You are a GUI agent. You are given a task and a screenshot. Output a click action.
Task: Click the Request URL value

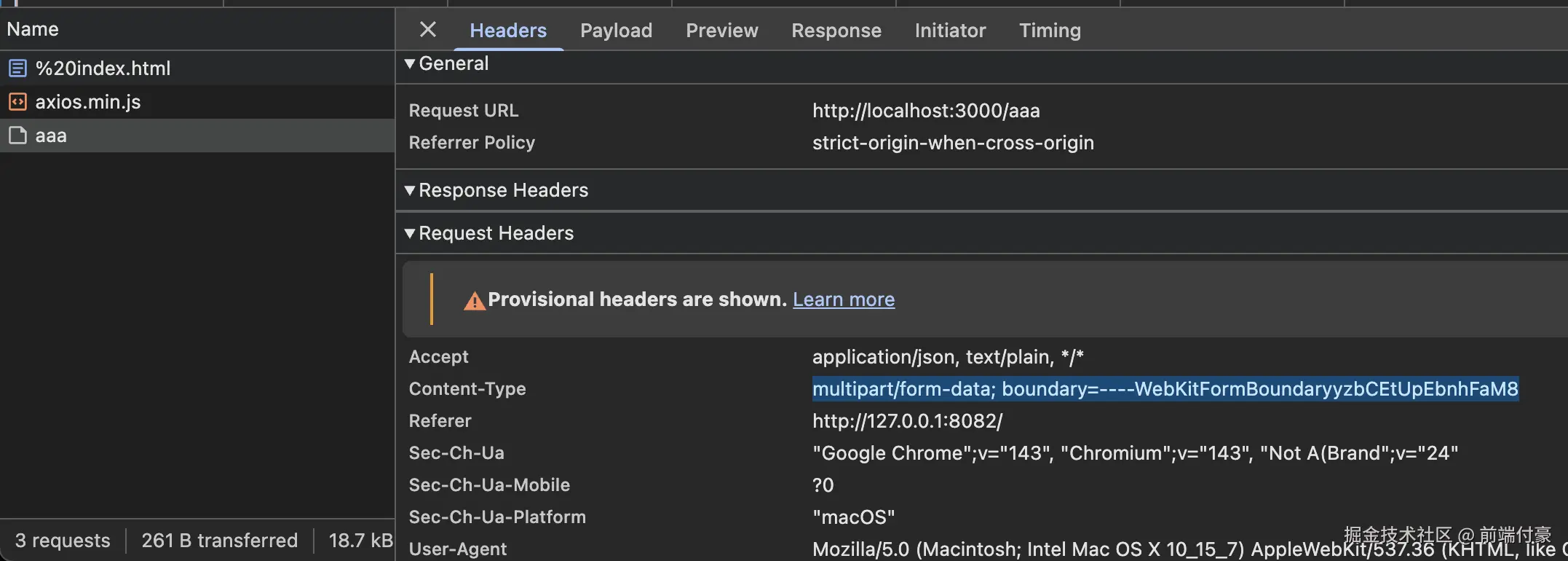click(926, 111)
